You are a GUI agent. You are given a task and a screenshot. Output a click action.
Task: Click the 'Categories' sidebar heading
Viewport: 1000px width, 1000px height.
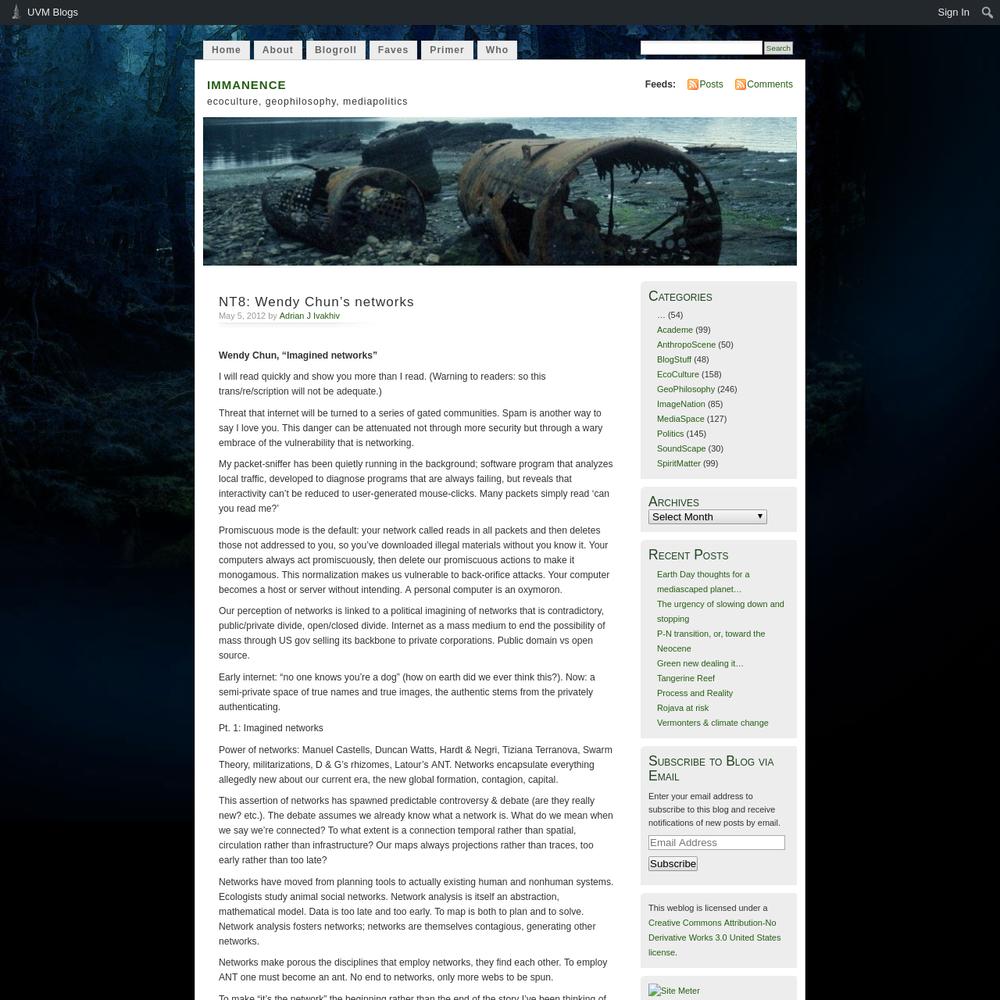[680, 297]
